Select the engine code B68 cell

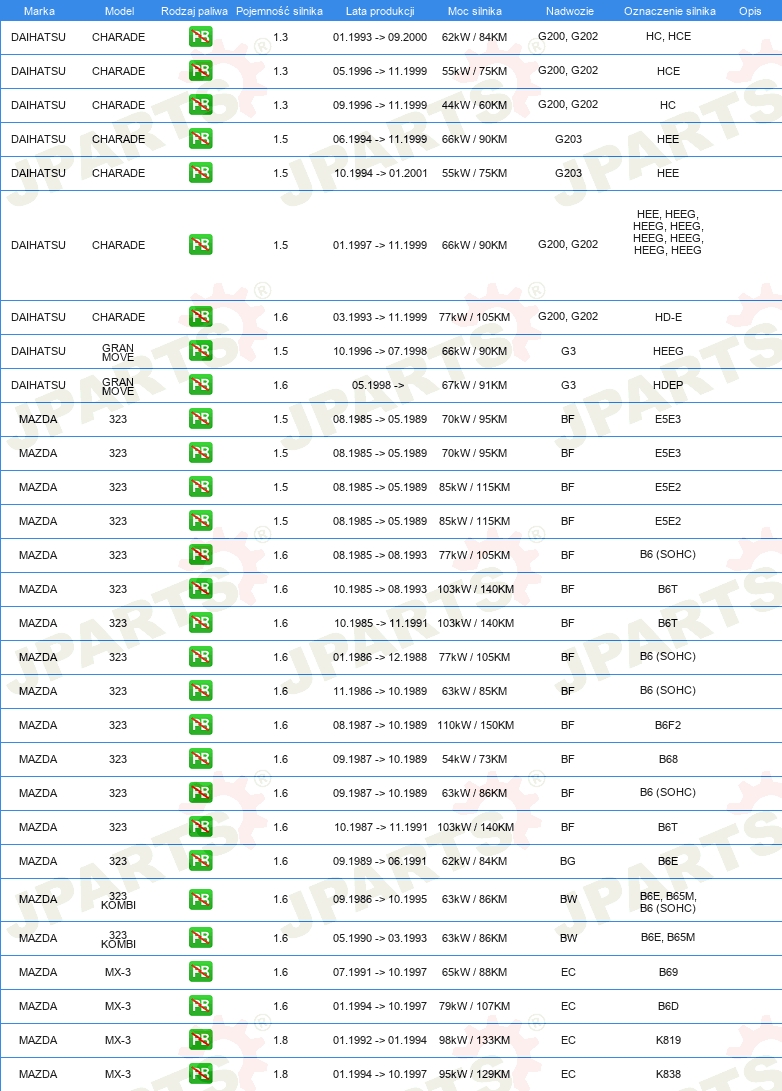tap(668, 760)
